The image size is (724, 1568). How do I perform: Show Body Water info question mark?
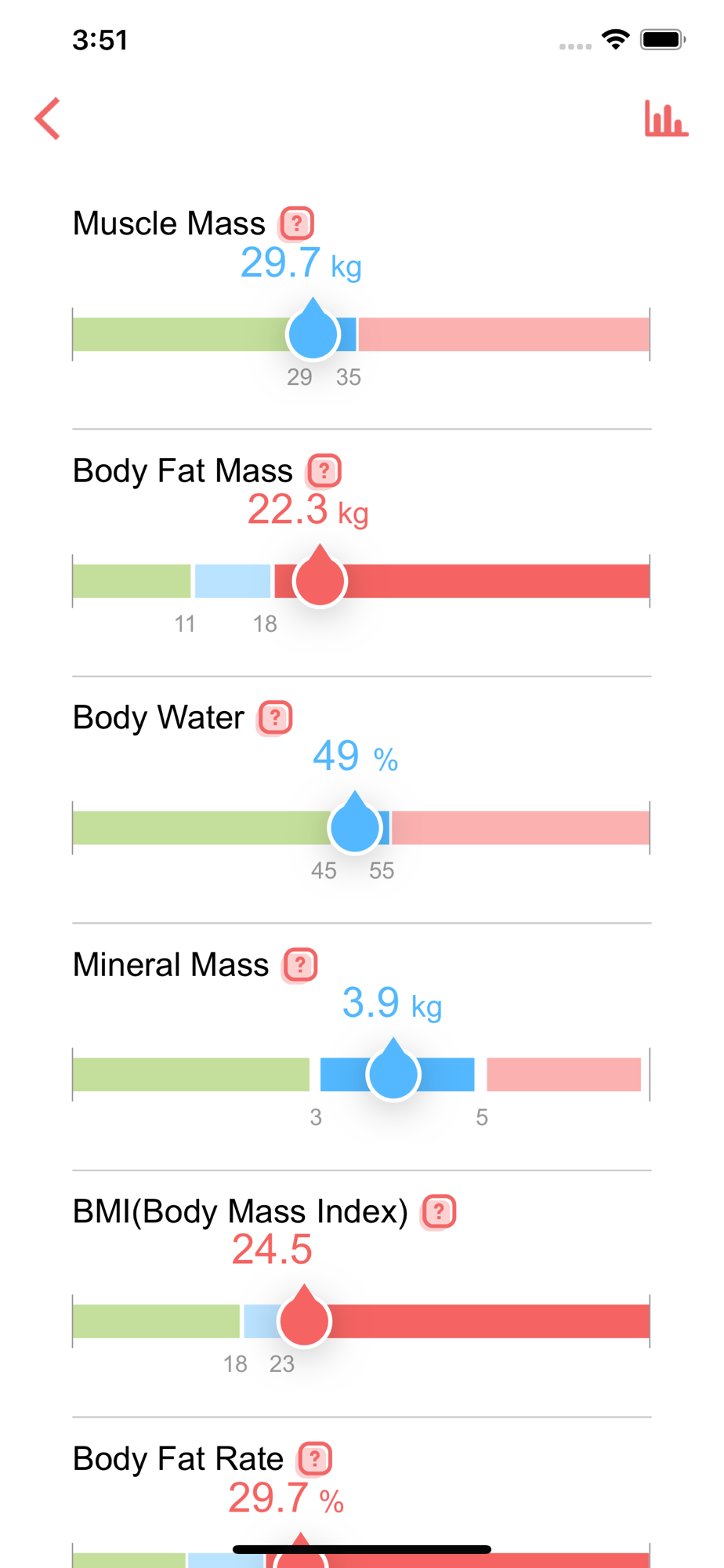point(276,718)
